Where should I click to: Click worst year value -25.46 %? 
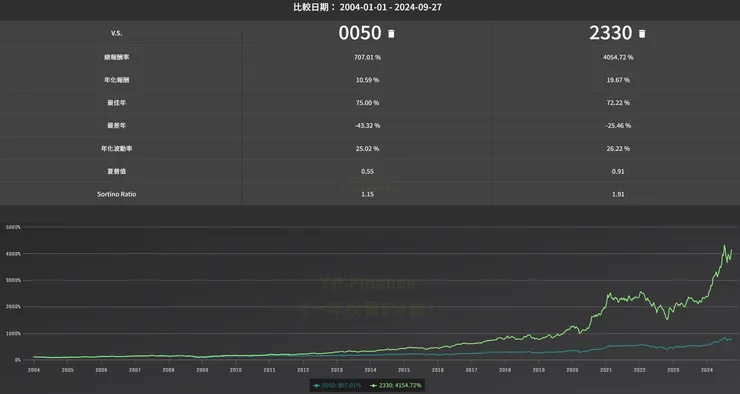point(618,126)
